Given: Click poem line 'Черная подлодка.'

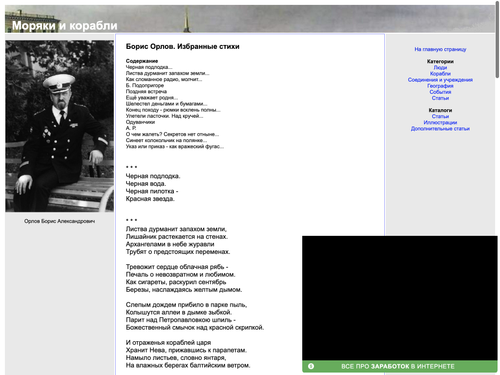Looking at the screenshot, I should [x=153, y=176].
